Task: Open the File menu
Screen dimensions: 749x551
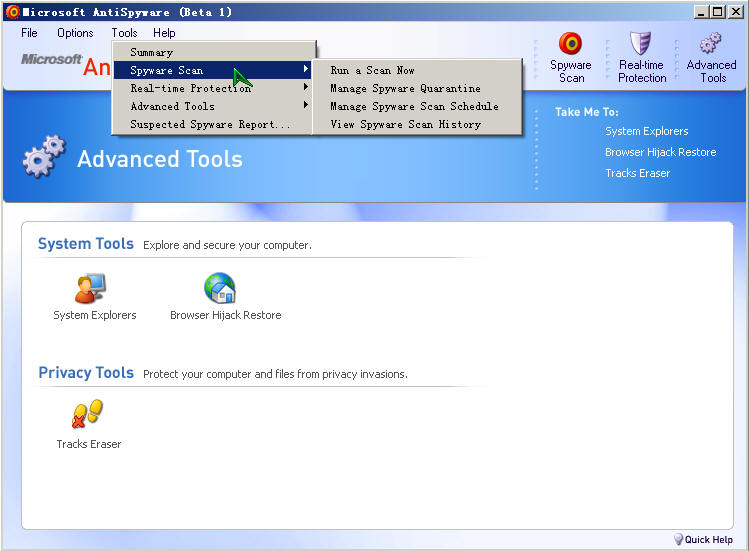Action: coord(29,33)
